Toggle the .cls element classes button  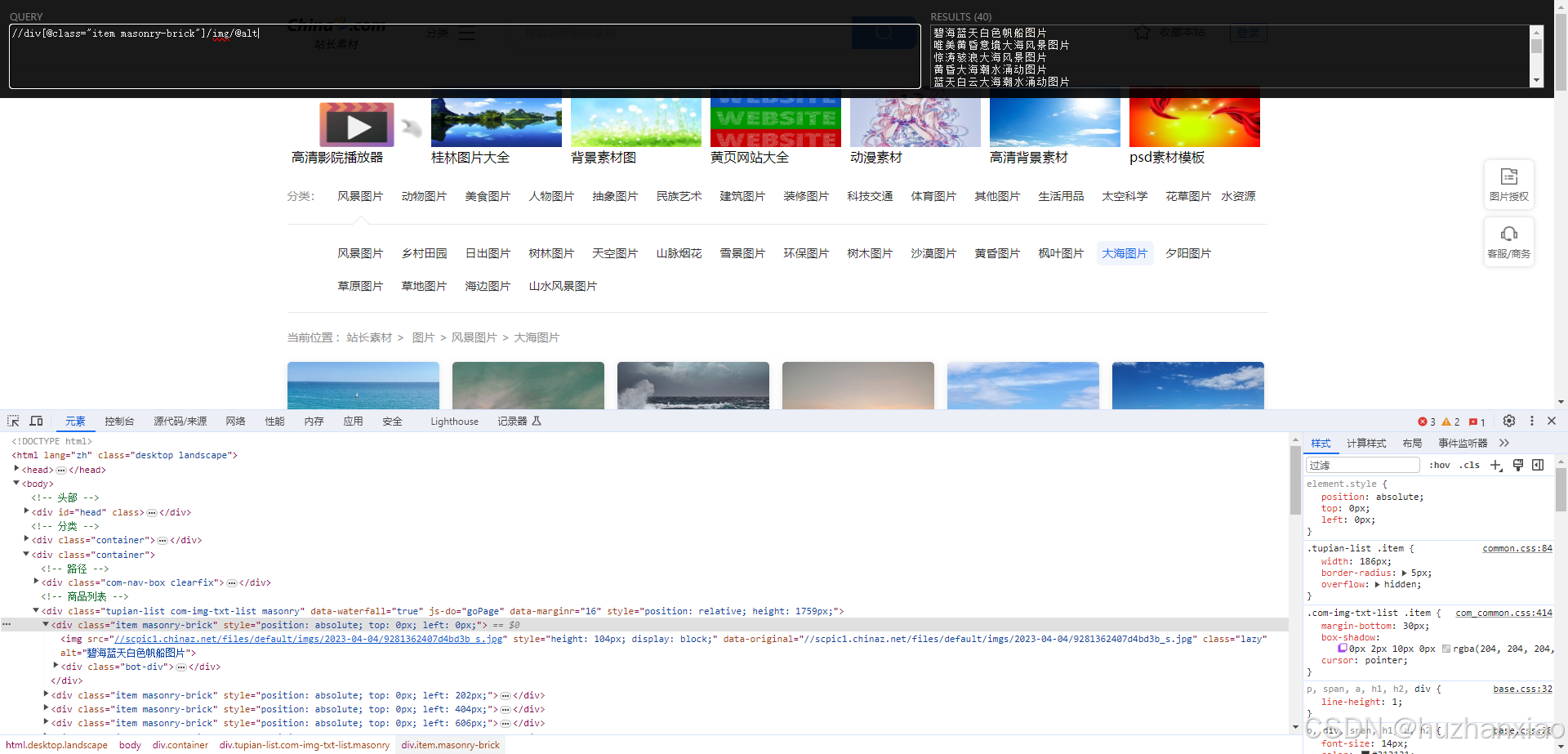[1469, 465]
